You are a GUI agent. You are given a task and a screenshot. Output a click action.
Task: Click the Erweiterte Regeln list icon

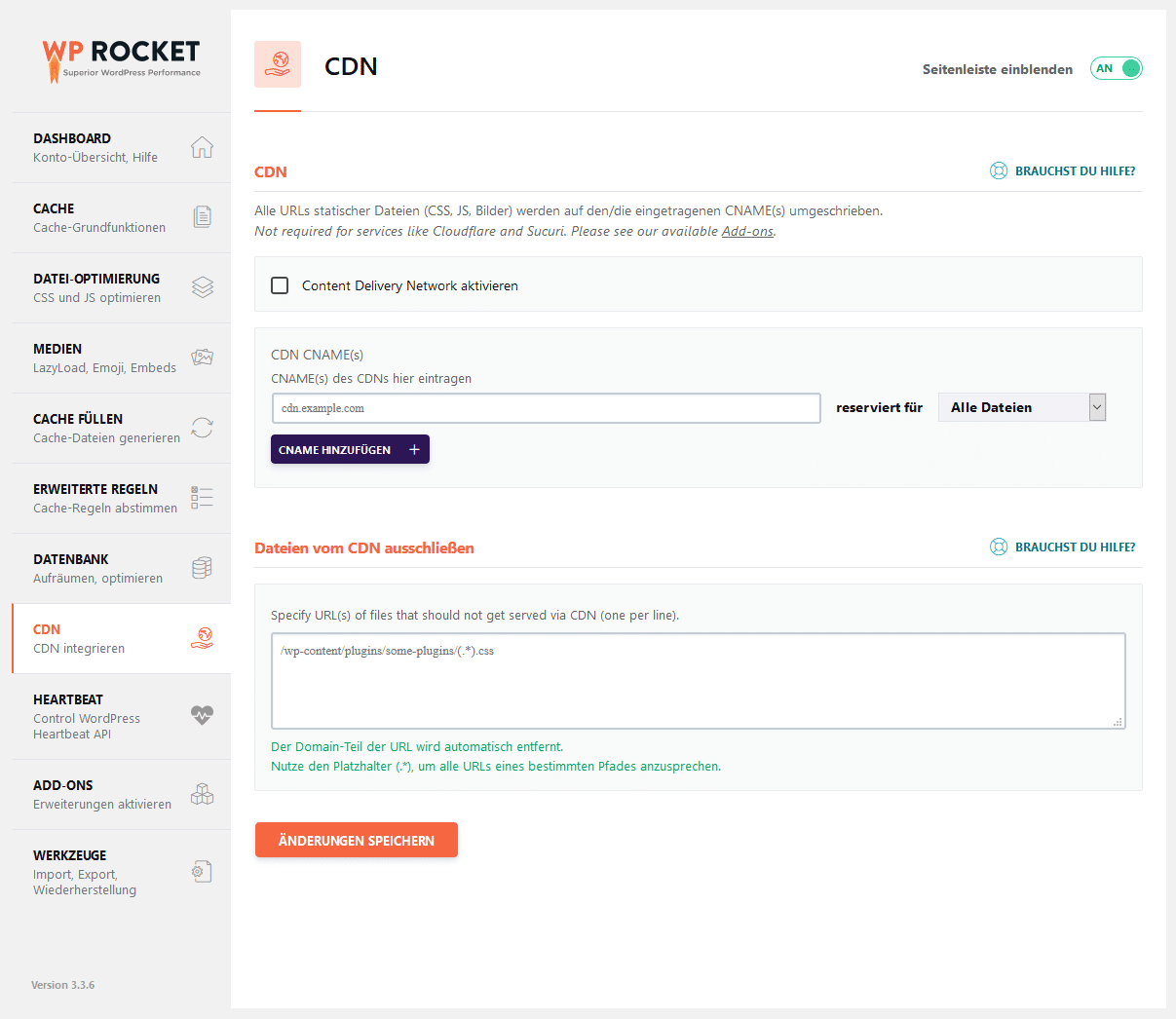pos(202,498)
